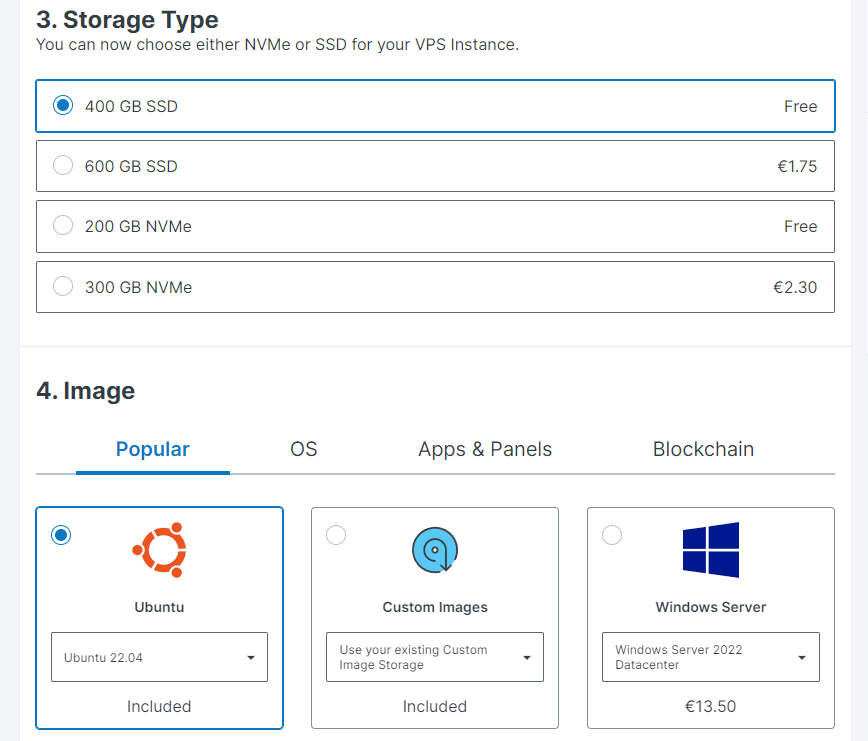The height and width of the screenshot is (741, 868).
Task: Choose the Custom Images radio button
Action: click(337, 536)
